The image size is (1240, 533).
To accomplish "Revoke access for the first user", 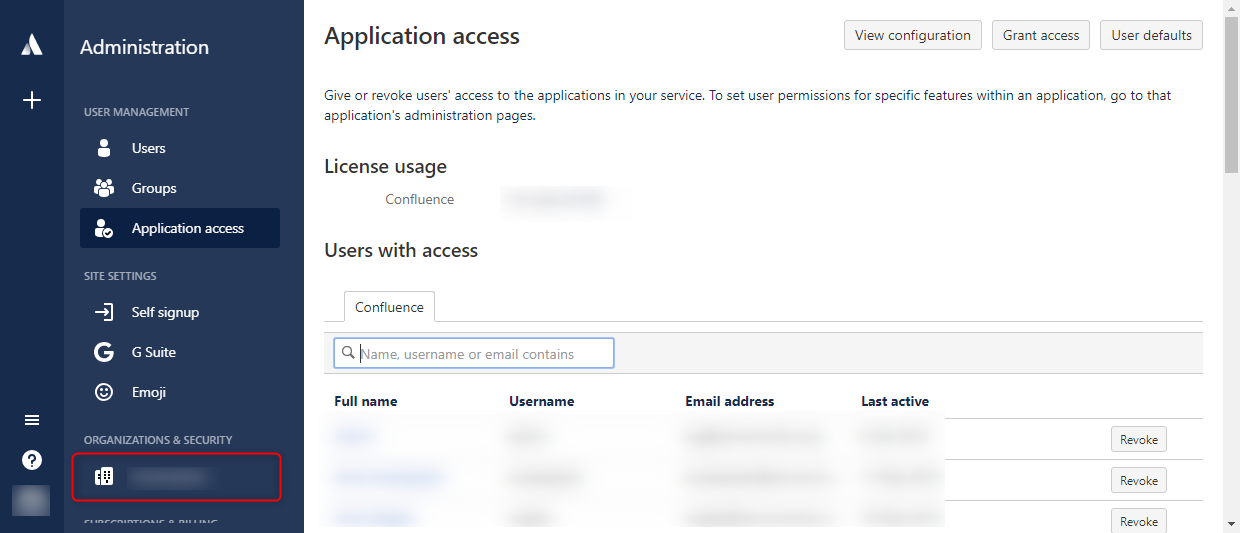I will (1139, 439).
